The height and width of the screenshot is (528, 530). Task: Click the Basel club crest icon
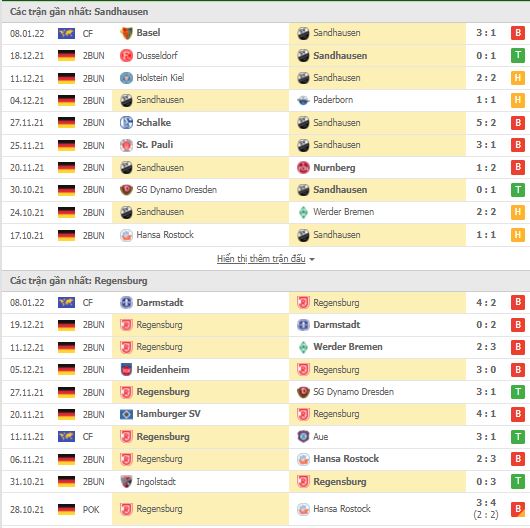126,33
